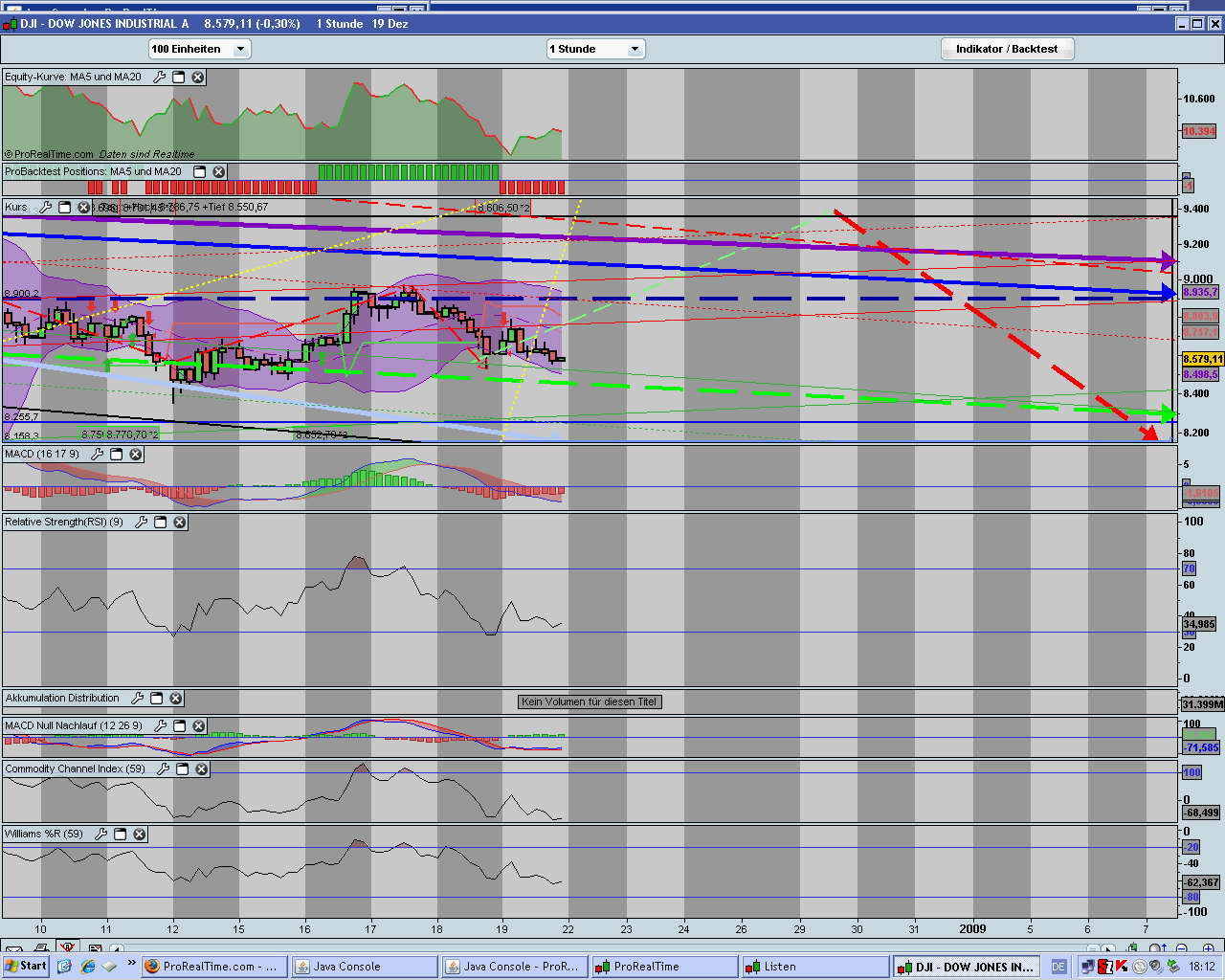Open the volume control in the system tray
Screen dimensions: 1225x980
[x=1155, y=966]
